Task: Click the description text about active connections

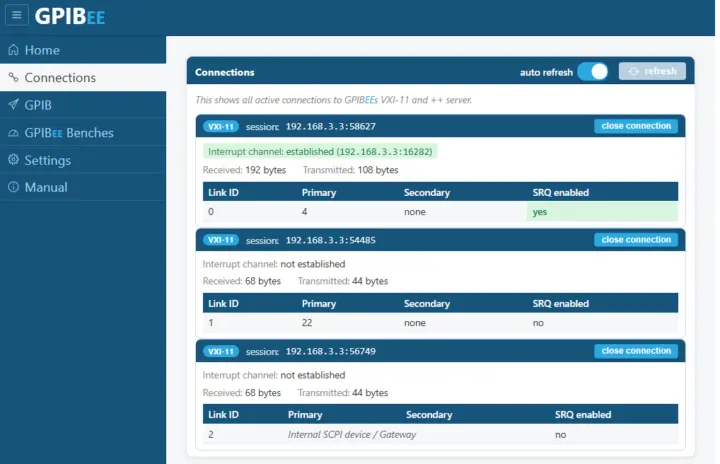Action: pyautogui.click(x=333, y=100)
